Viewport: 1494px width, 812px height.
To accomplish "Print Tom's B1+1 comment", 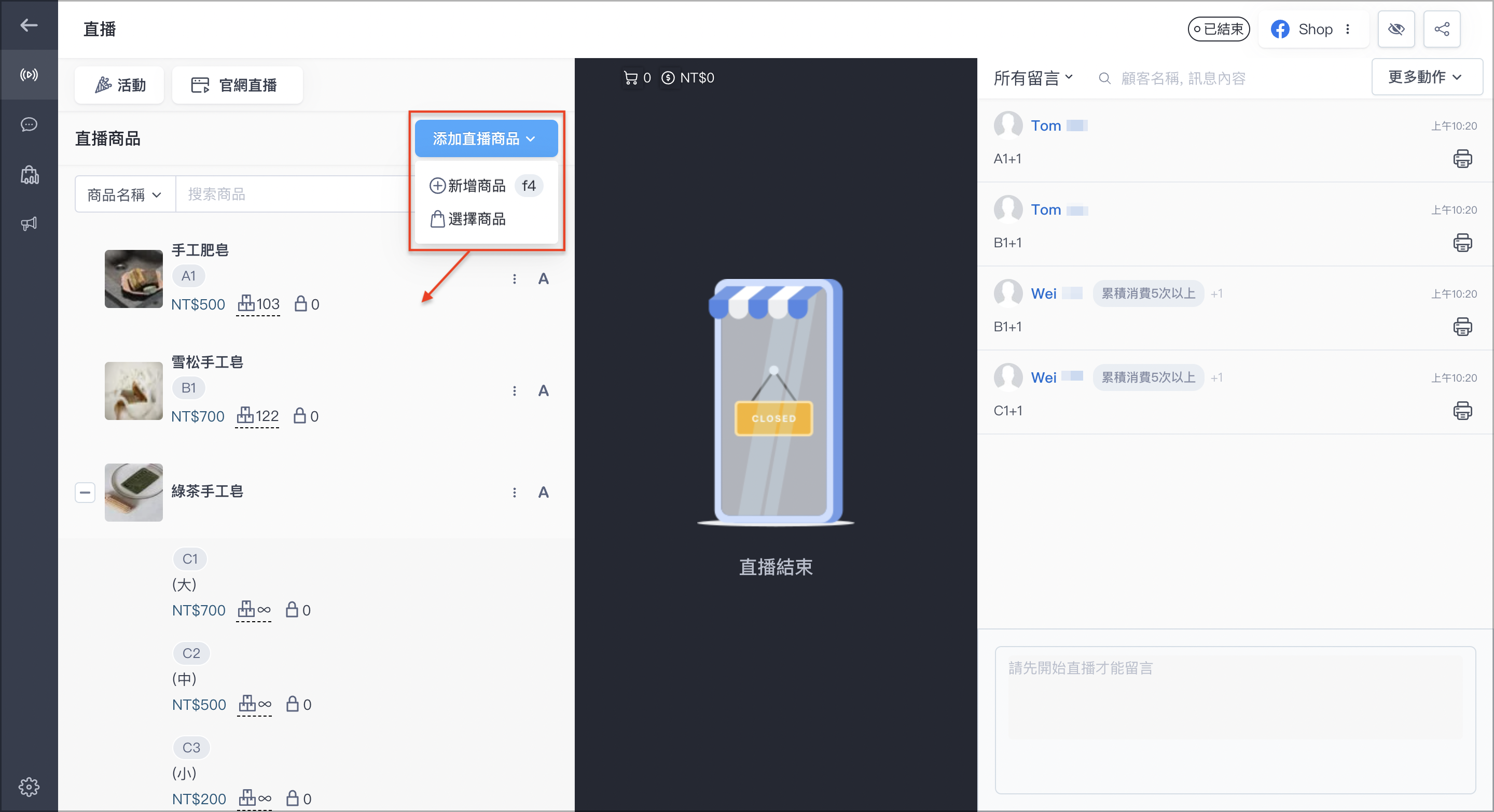I will (x=1462, y=243).
